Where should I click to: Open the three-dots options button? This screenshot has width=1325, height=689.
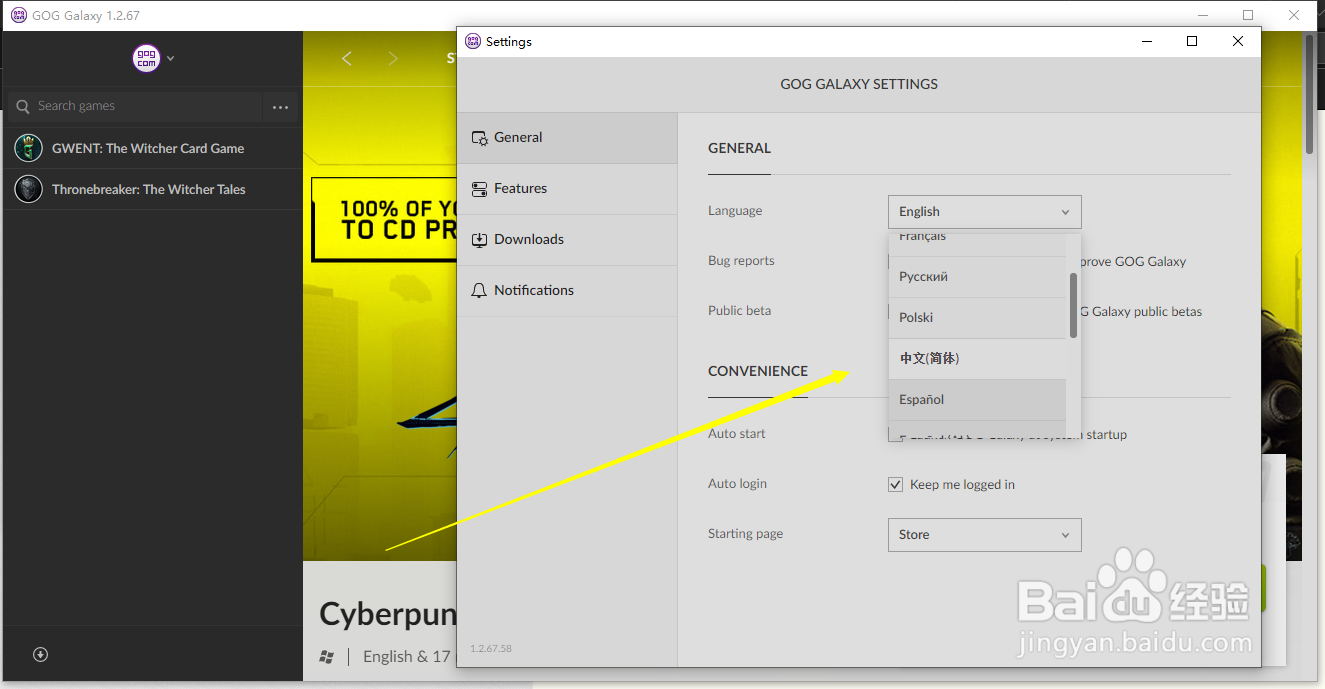[280, 107]
